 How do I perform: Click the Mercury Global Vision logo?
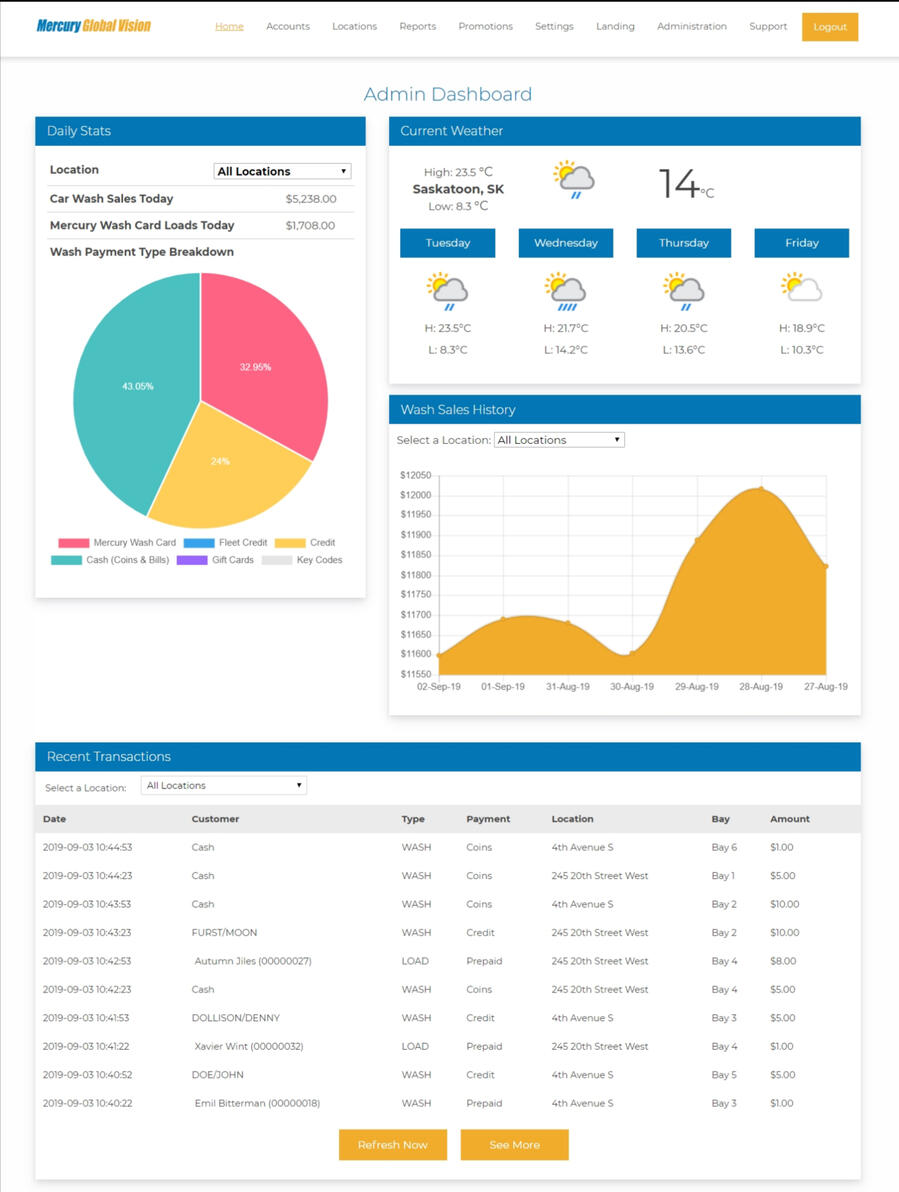(x=93, y=26)
